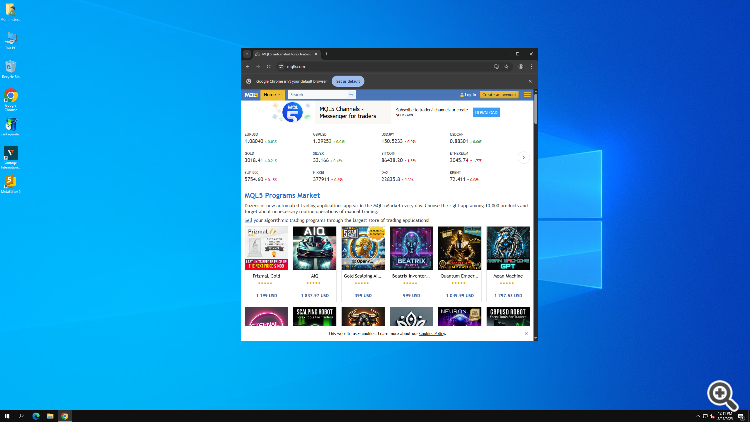Click the Sell link below market description
Screen dimensions: 750x422
point(248,221)
